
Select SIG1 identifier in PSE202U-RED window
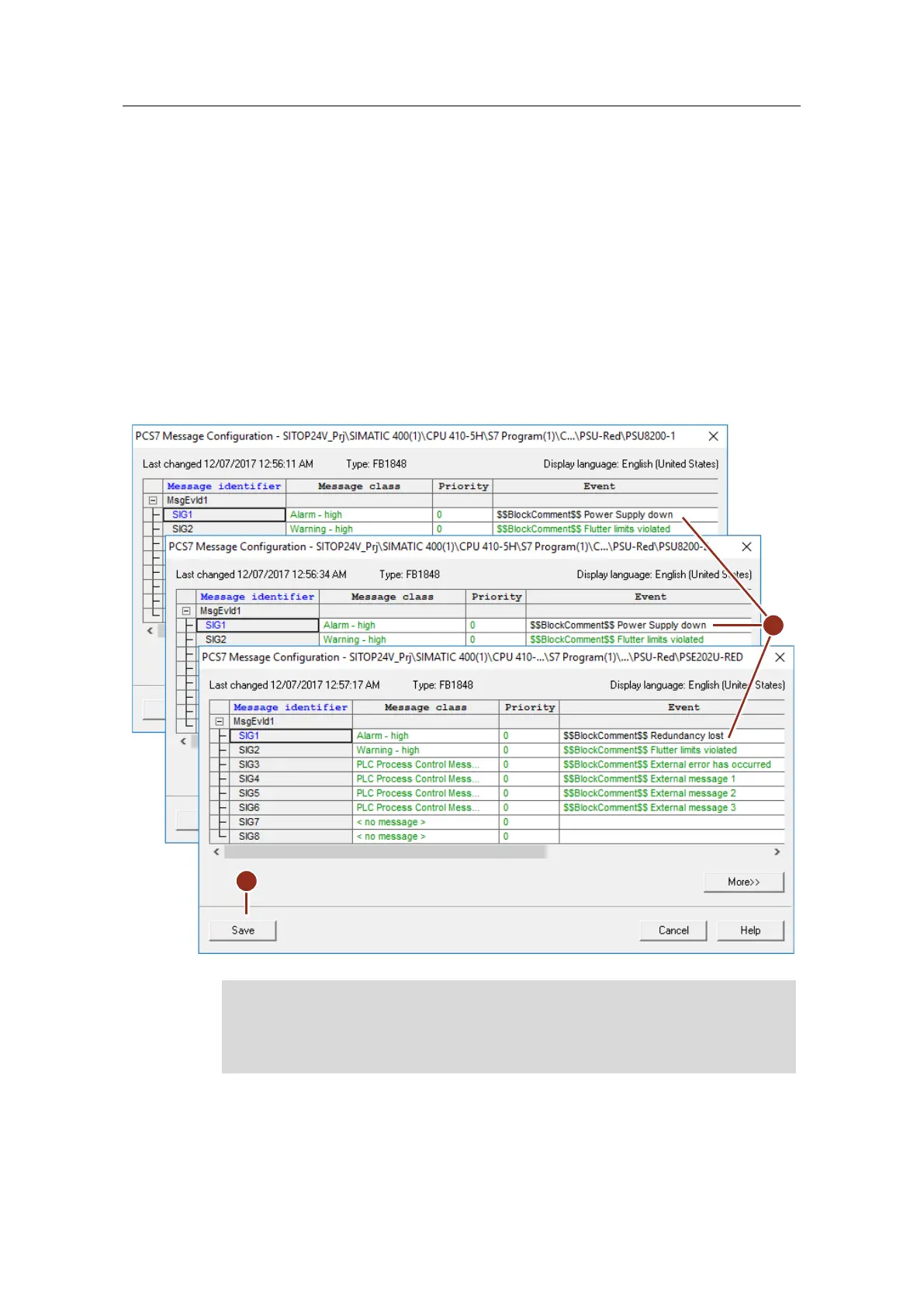click(291, 736)
